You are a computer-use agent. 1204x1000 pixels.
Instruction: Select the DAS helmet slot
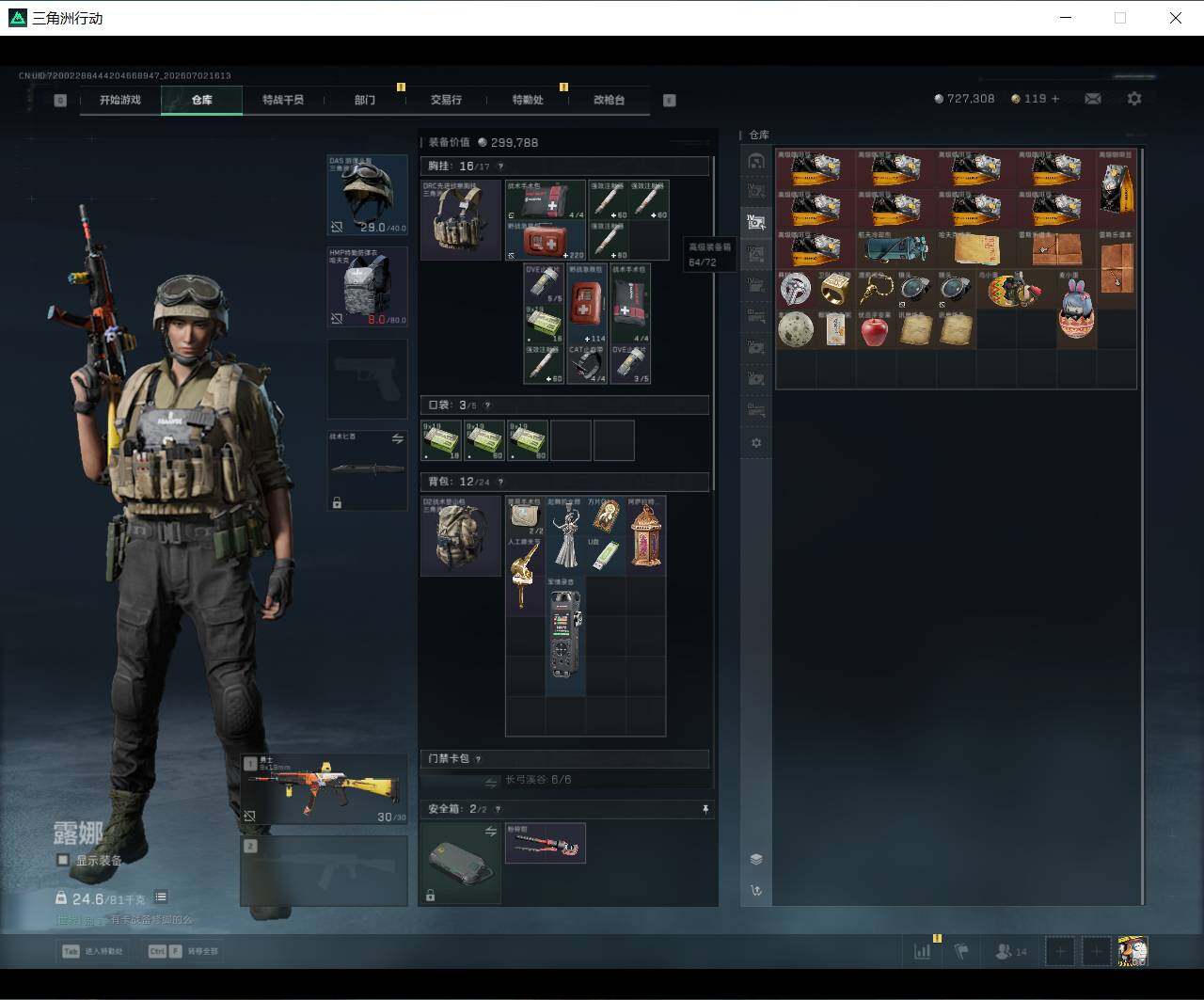[367, 196]
